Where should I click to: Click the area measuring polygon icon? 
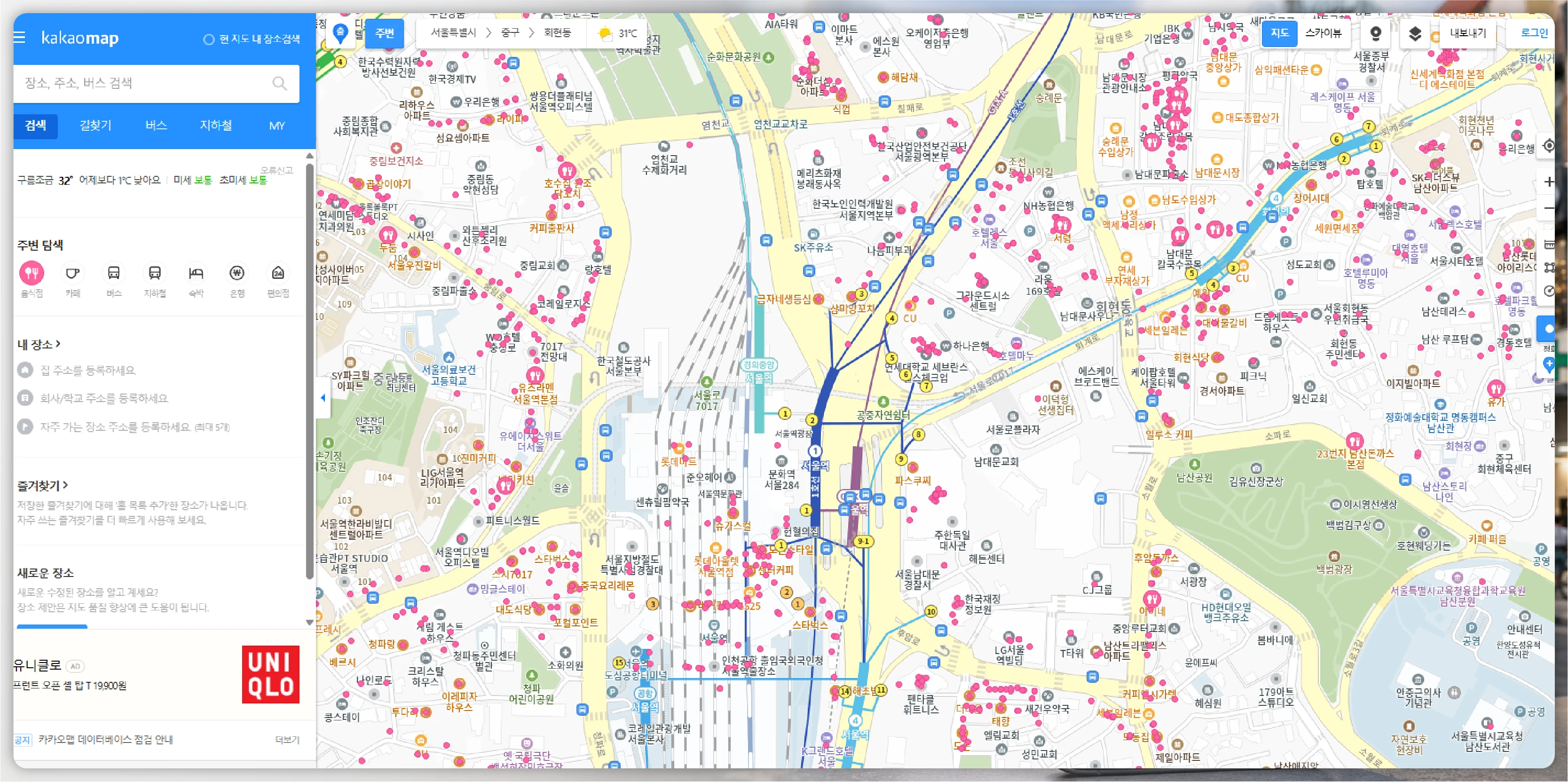(1550, 267)
